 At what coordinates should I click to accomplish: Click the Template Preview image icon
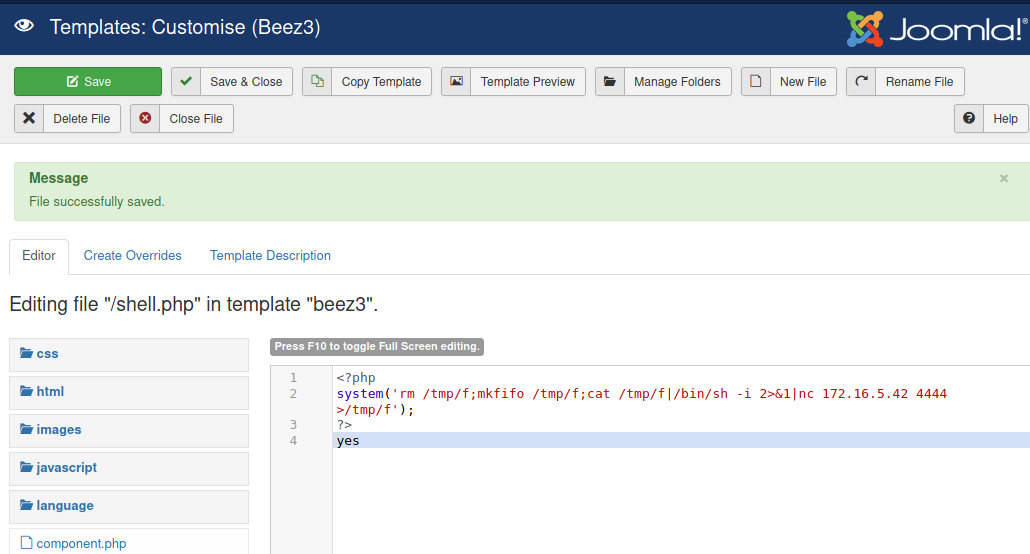[456, 81]
